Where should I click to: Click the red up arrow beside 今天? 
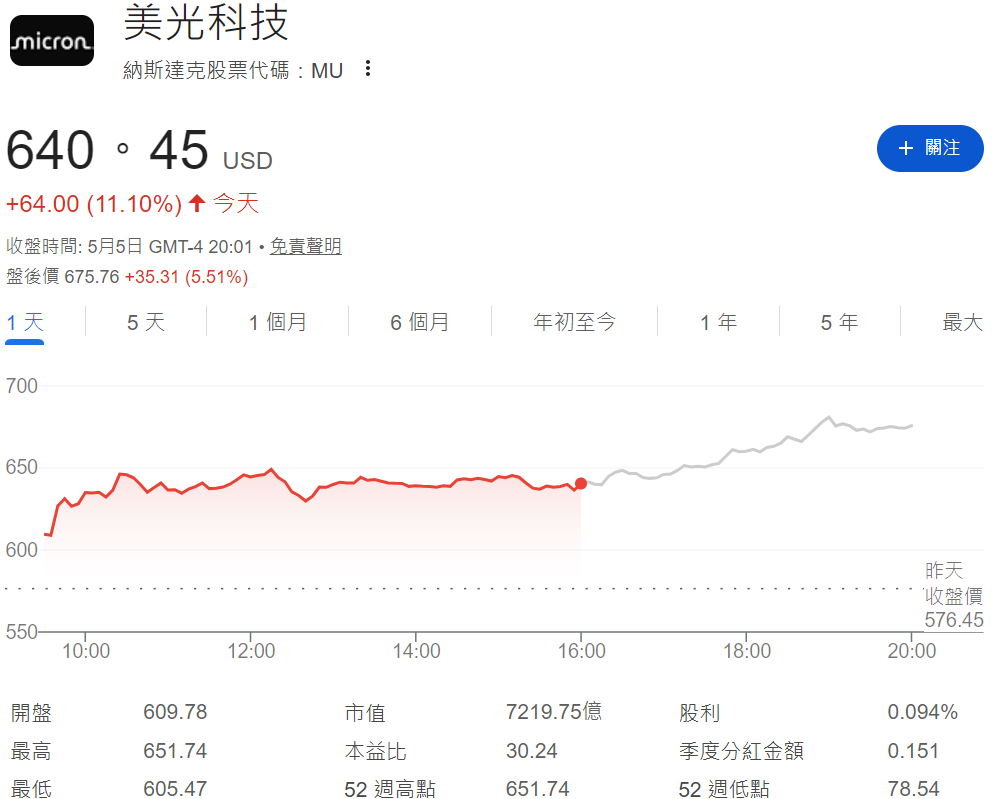(x=197, y=203)
